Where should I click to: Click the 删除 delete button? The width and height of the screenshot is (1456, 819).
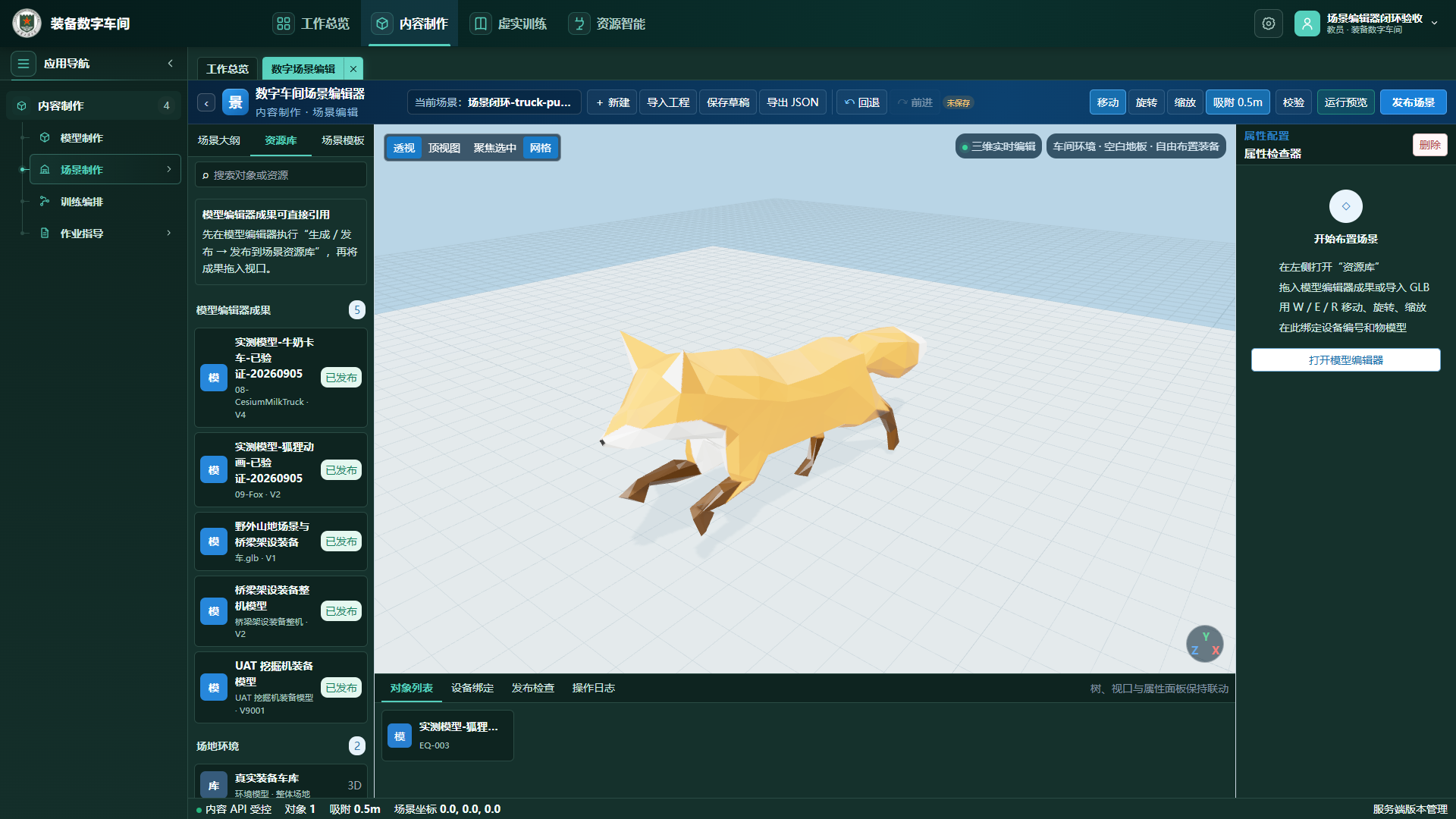click(1430, 145)
